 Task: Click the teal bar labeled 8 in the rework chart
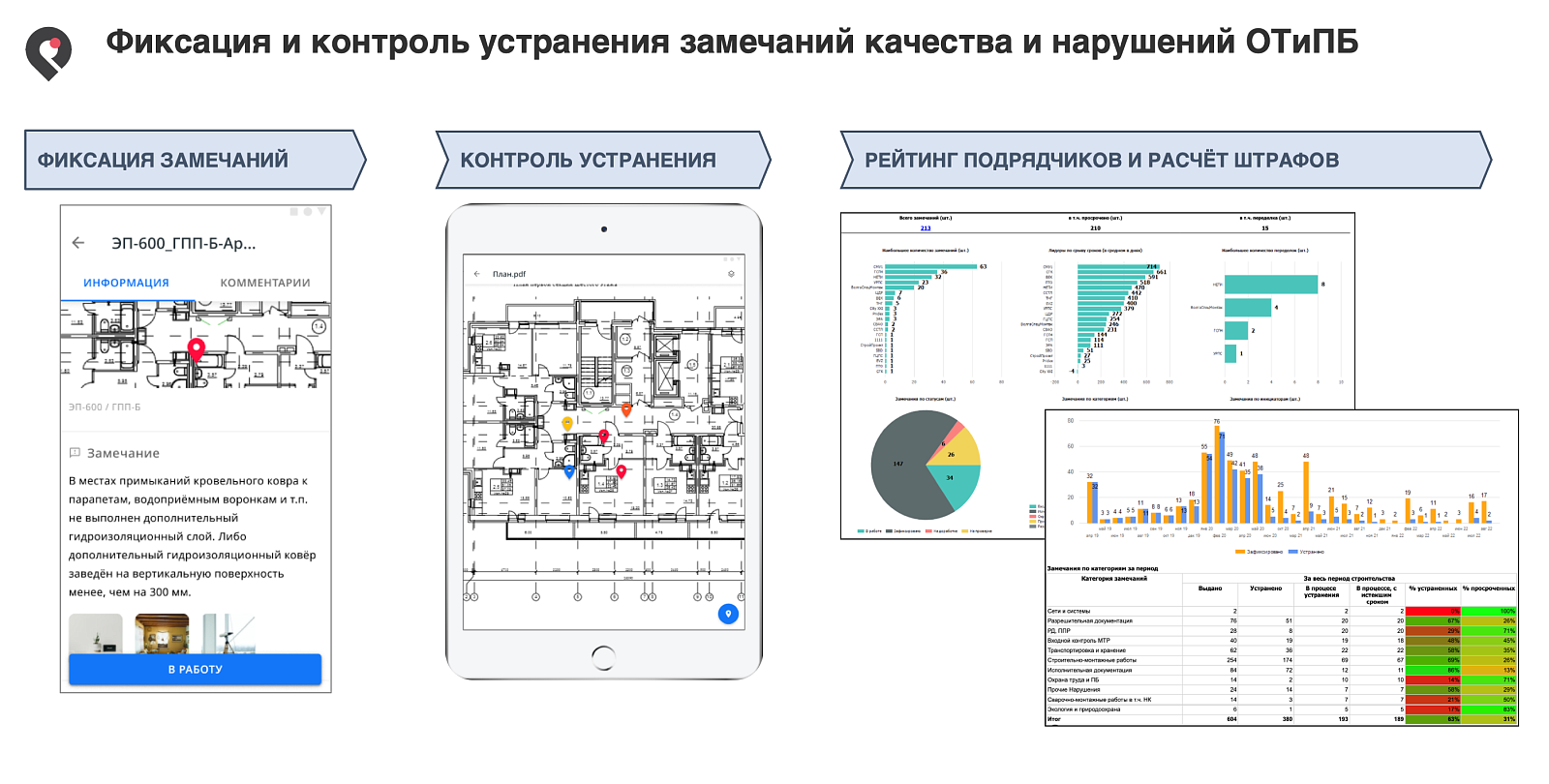(x=1271, y=285)
